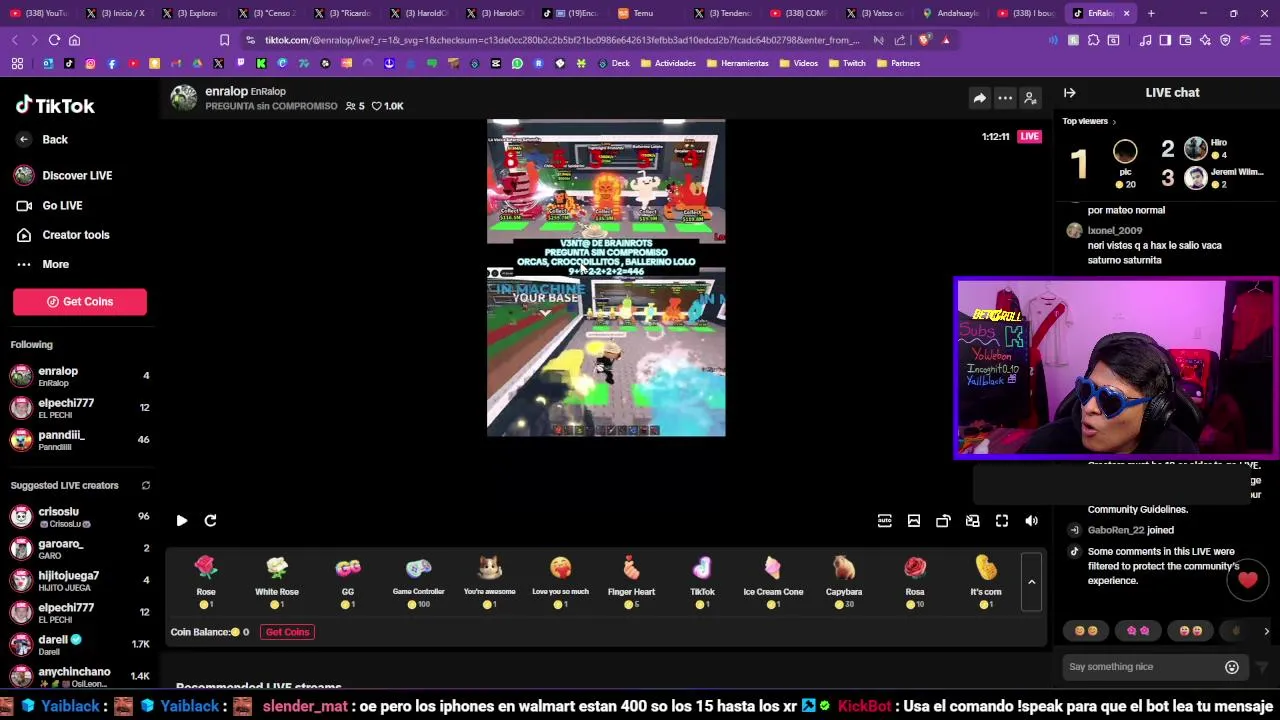Open followed creator panndiiii_
This screenshot has width=1280, height=720.
(x=80, y=439)
